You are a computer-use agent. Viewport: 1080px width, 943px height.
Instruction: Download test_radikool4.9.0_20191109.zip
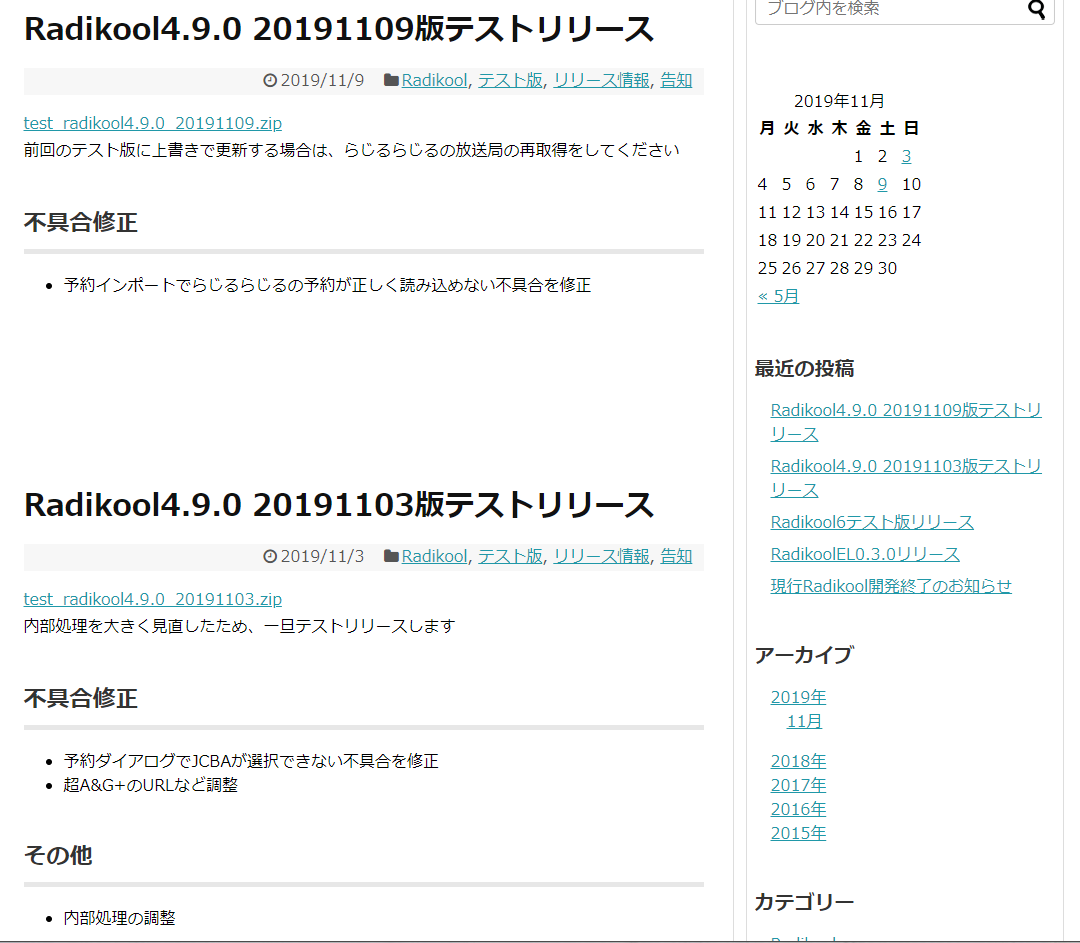[153, 123]
